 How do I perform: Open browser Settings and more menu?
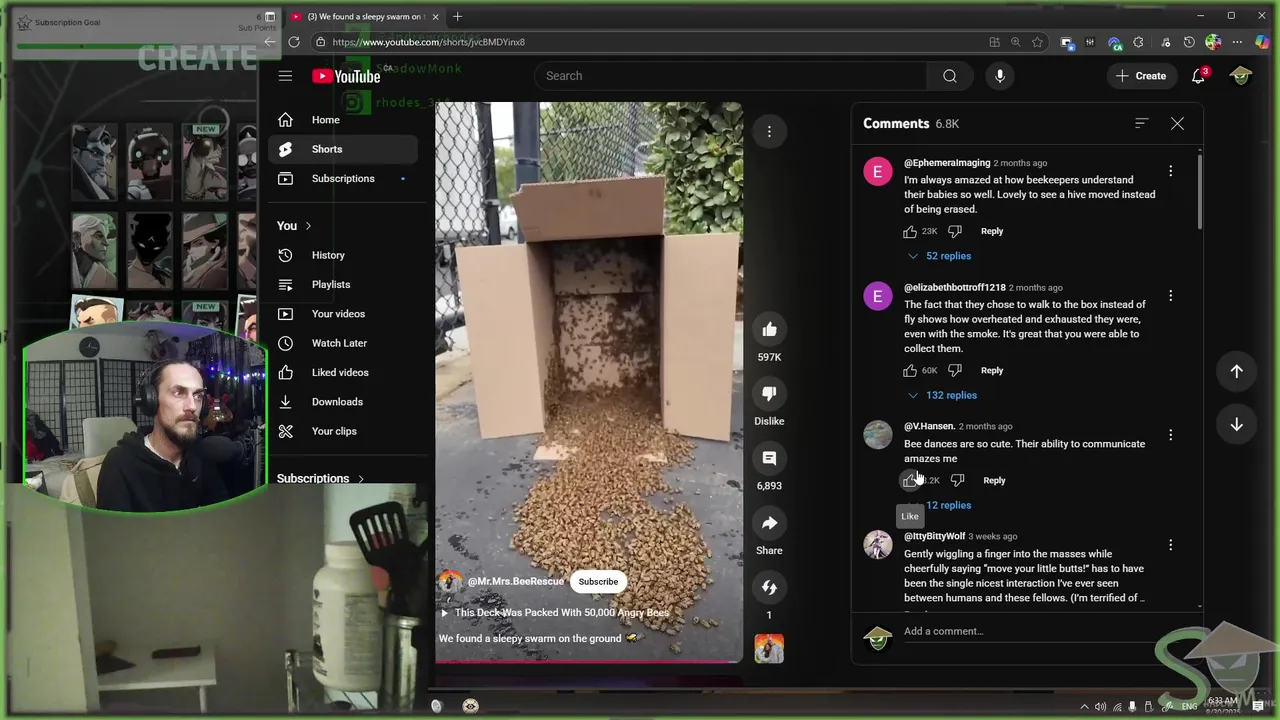(1237, 42)
